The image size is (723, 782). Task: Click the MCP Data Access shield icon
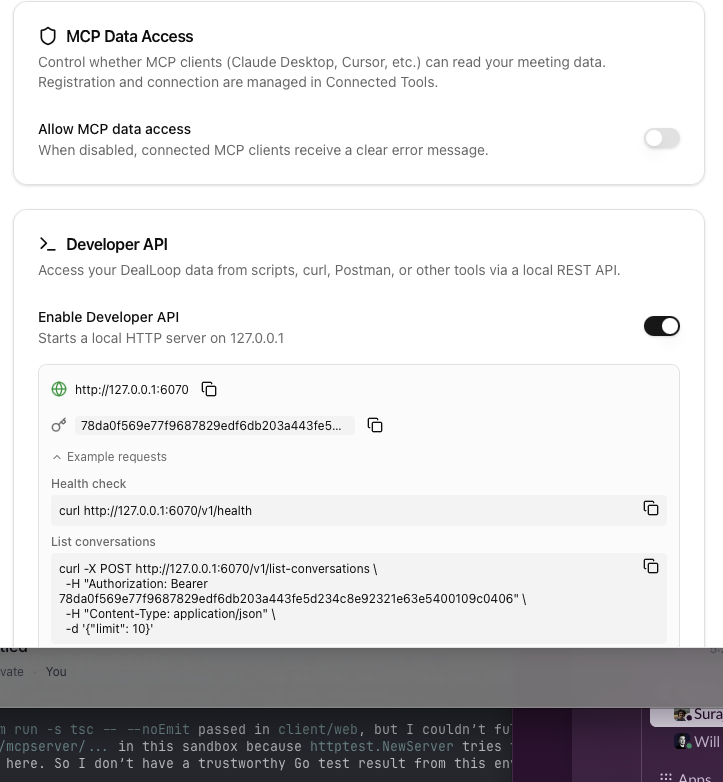[x=48, y=36]
